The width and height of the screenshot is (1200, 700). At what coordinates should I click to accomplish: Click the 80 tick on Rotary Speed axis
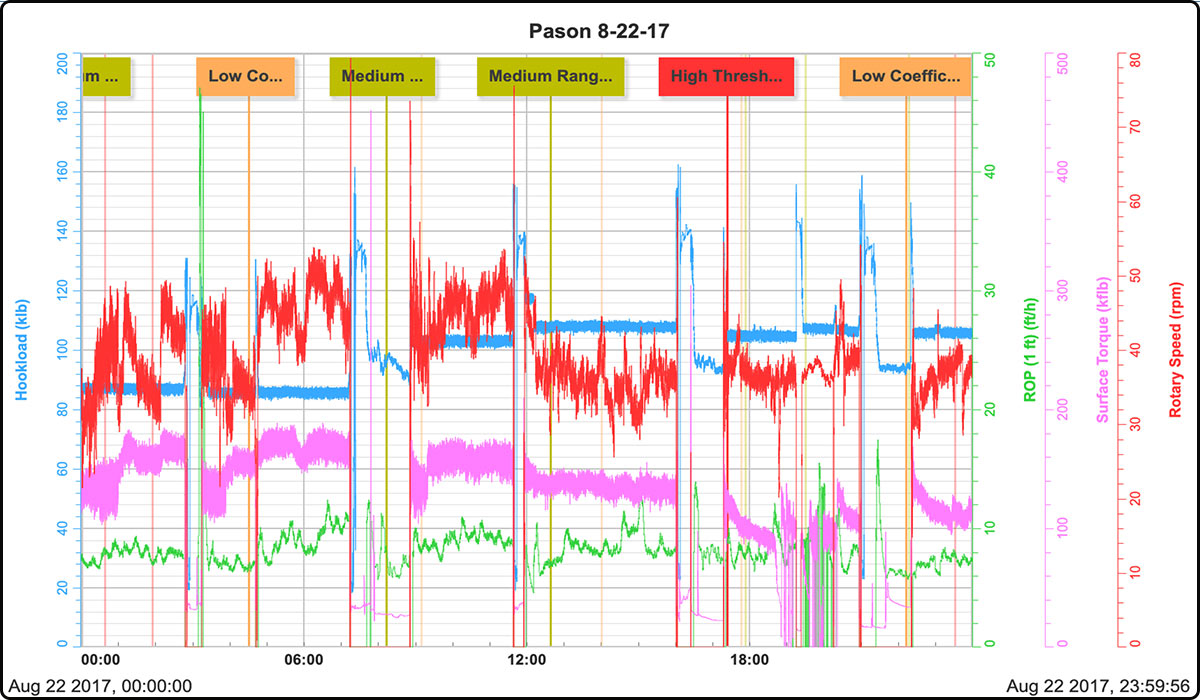(1135, 59)
